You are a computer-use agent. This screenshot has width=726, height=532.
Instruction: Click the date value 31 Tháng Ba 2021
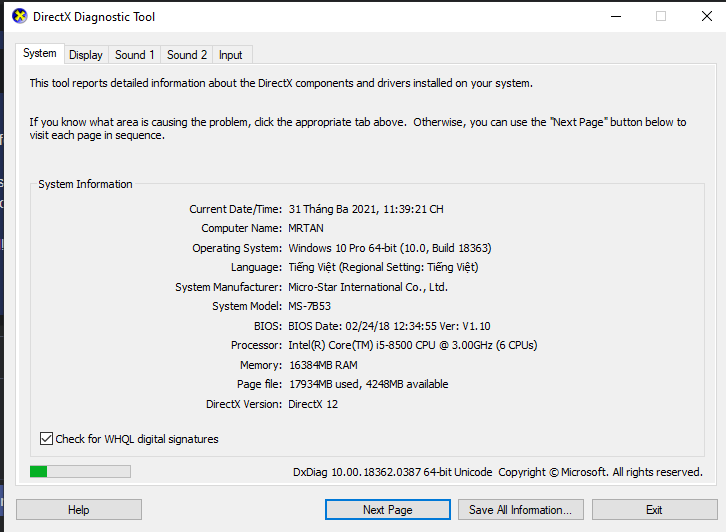(x=366, y=209)
